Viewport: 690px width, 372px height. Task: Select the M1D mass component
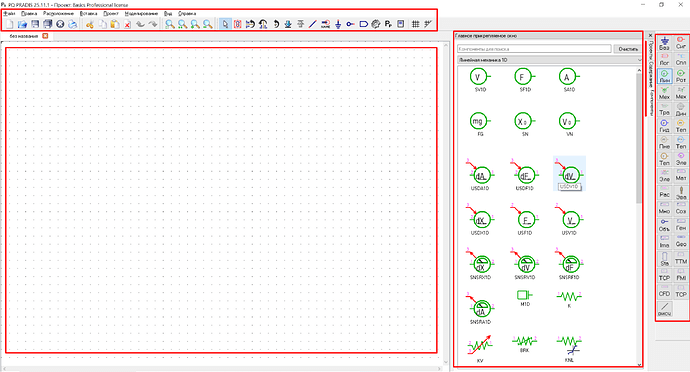525,298
